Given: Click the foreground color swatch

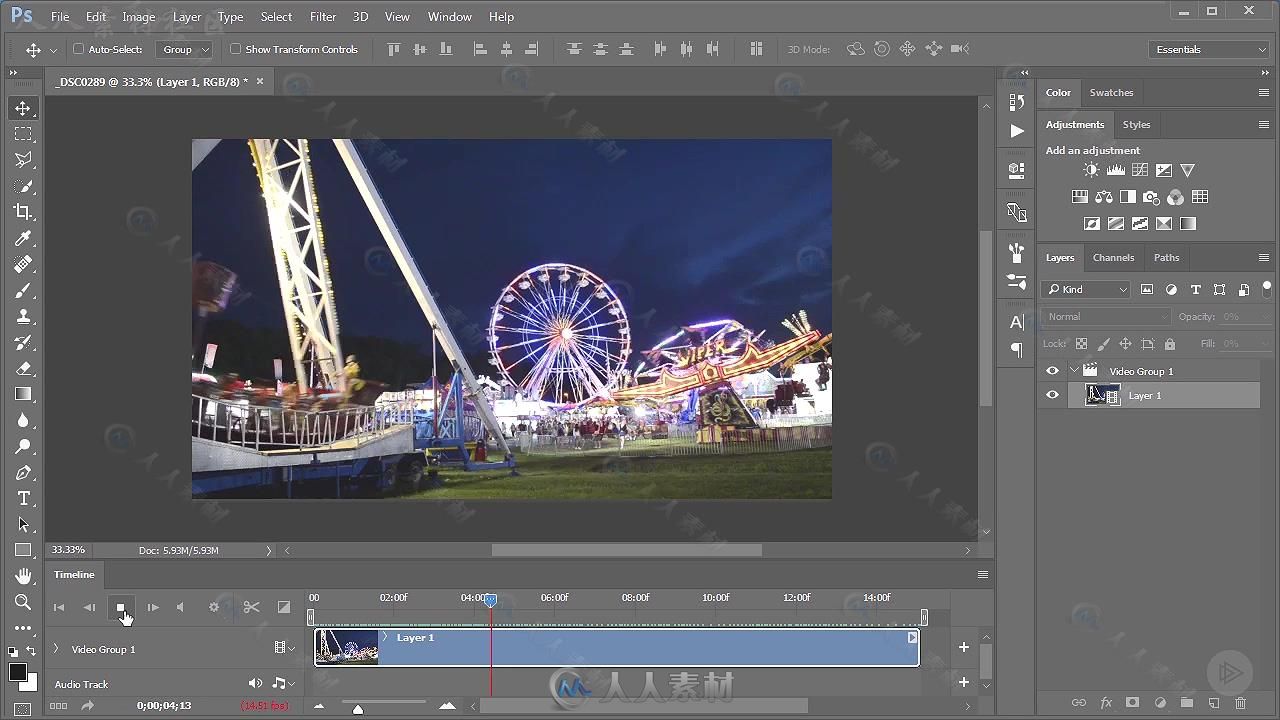Looking at the screenshot, I should tap(18, 672).
